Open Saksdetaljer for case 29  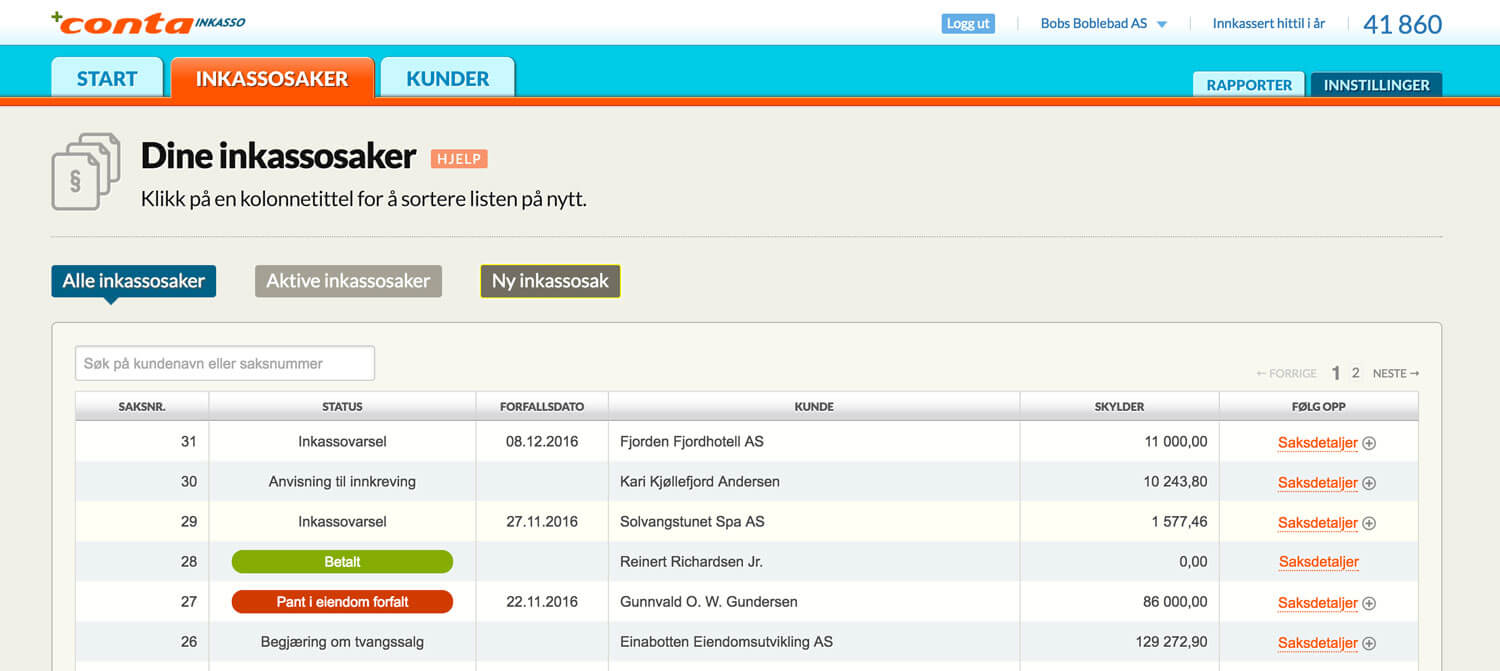[x=1317, y=523]
